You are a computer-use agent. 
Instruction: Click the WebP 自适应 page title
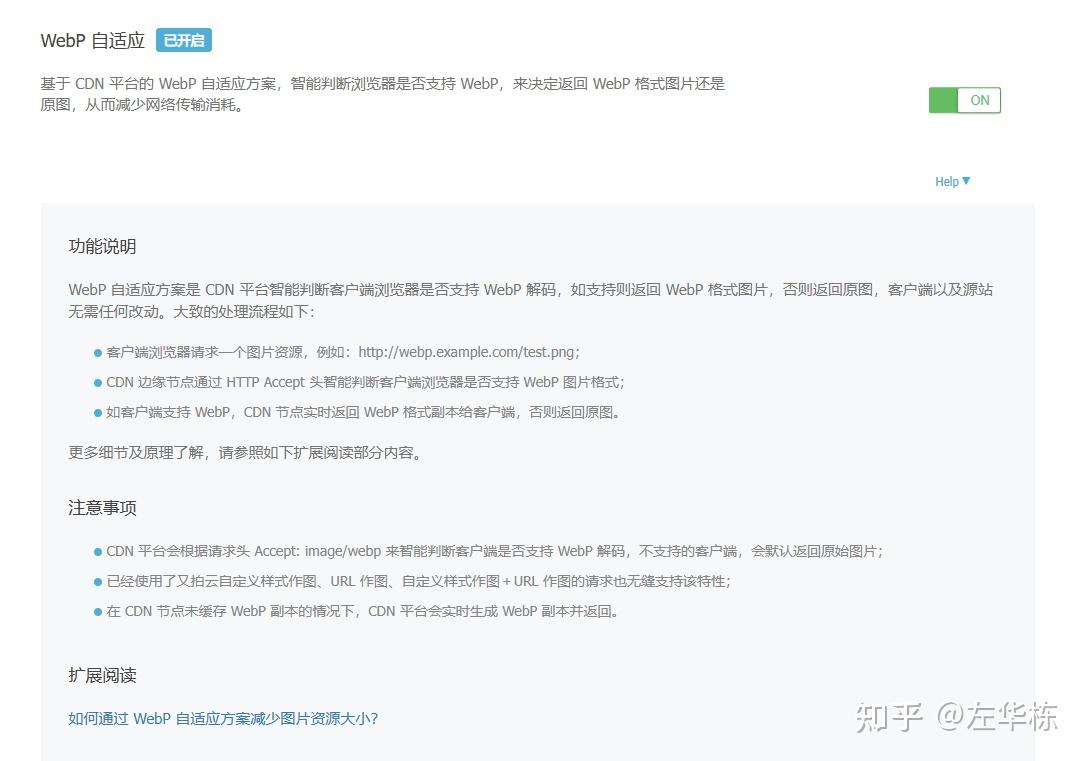click(x=92, y=40)
